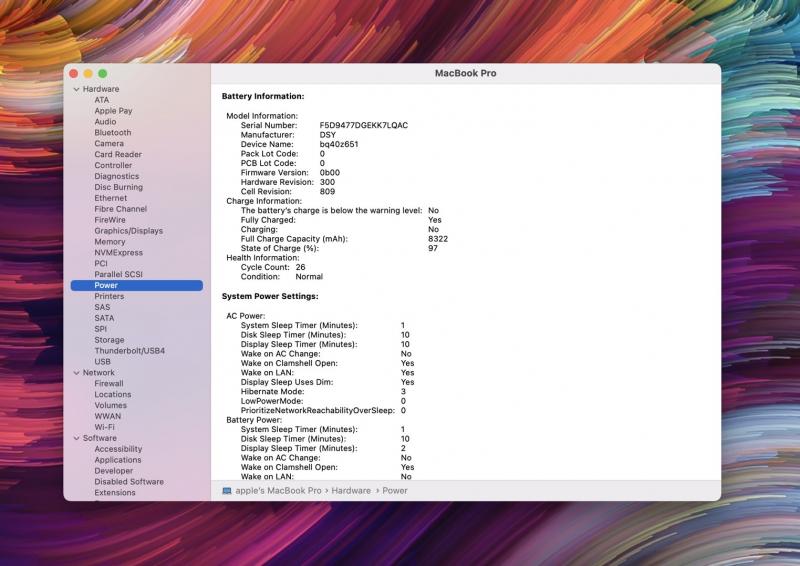
Task: Select Apple Pay in the sidebar
Action: [x=113, y=111]
